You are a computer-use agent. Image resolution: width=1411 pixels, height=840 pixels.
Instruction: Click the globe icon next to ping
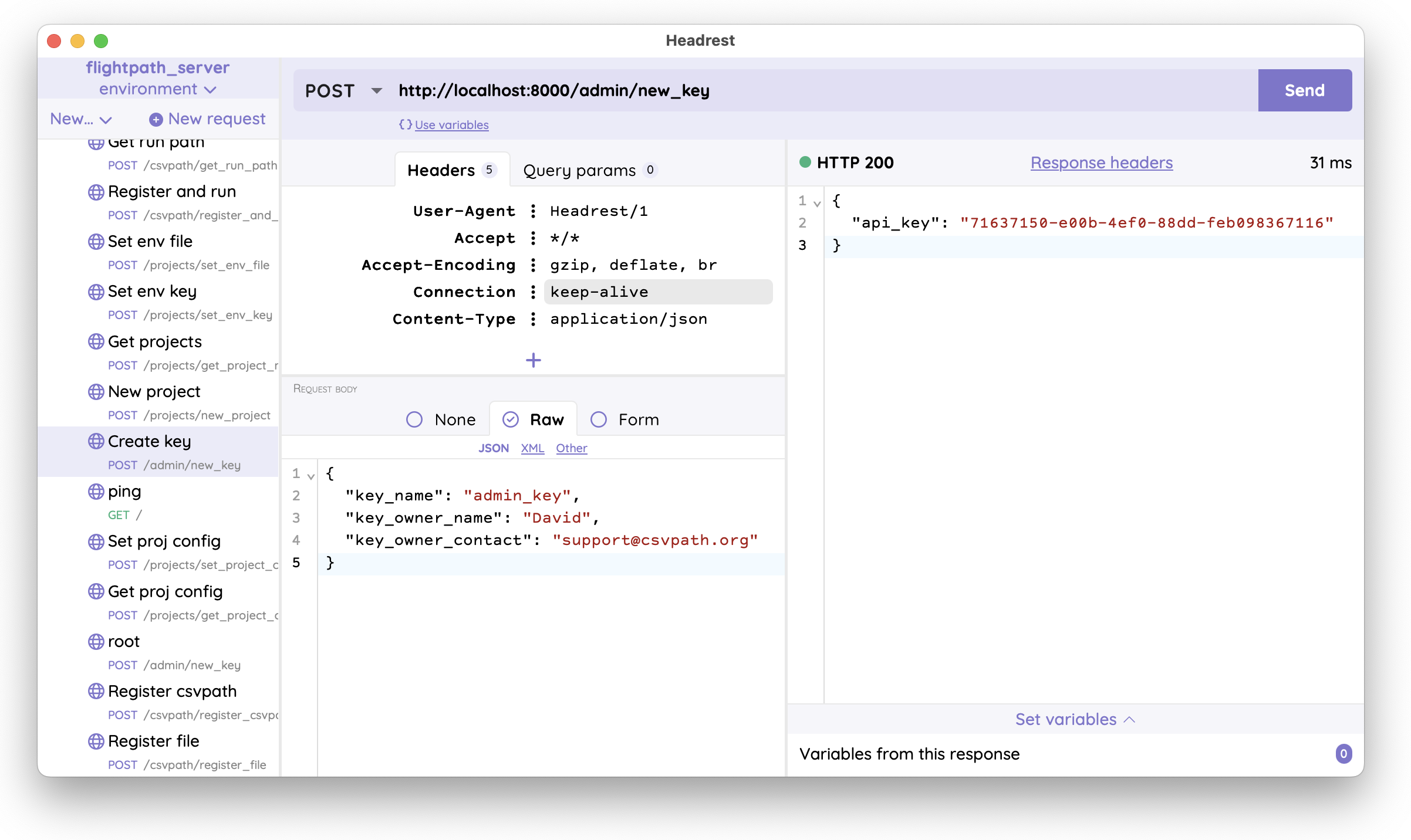pyautogui.click(x=96, y=491)
